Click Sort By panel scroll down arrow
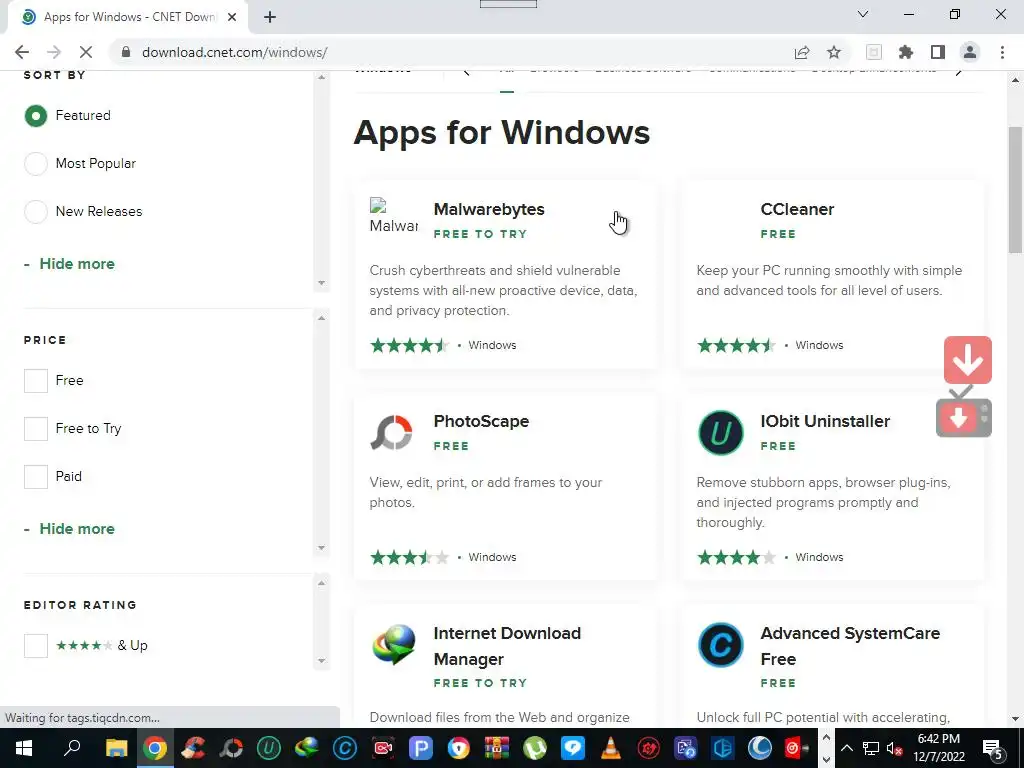 (321, 283)
